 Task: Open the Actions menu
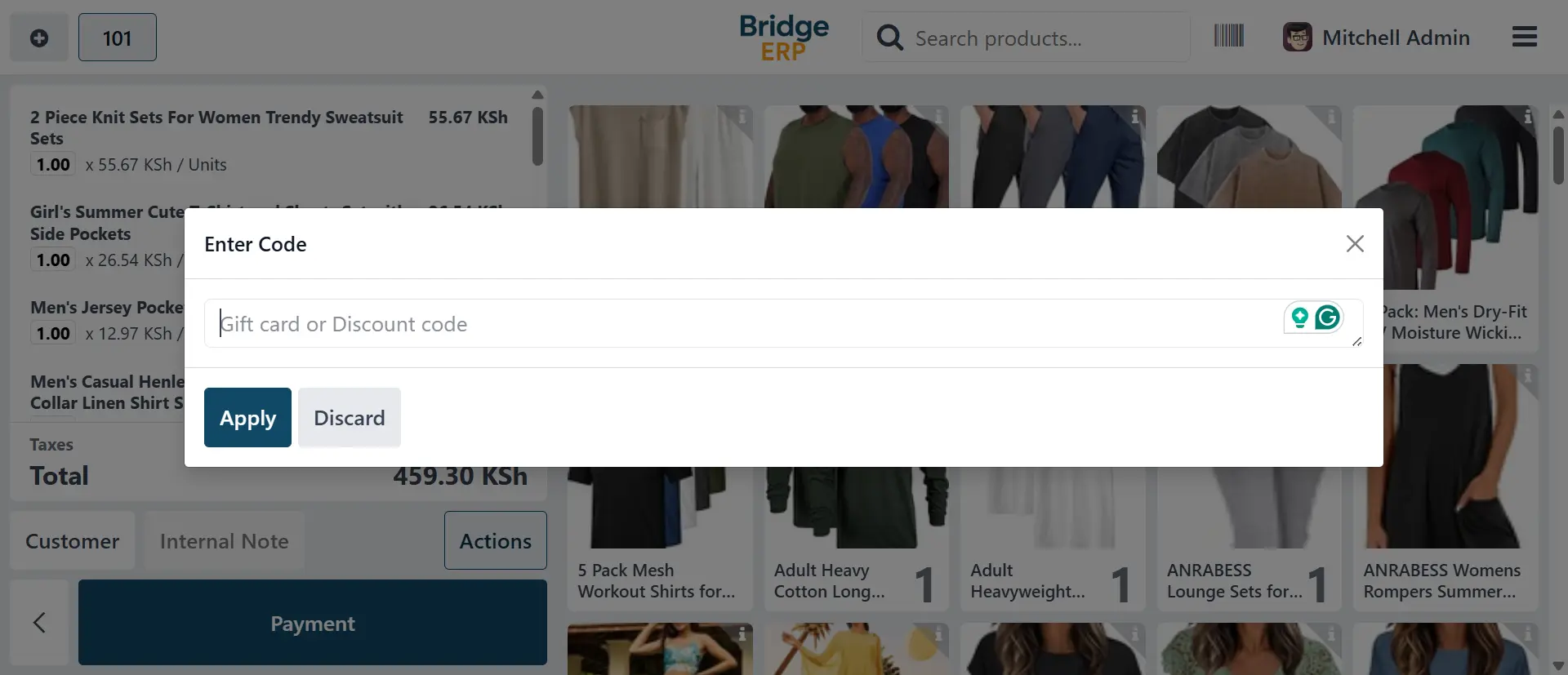[x=495, y=541]
